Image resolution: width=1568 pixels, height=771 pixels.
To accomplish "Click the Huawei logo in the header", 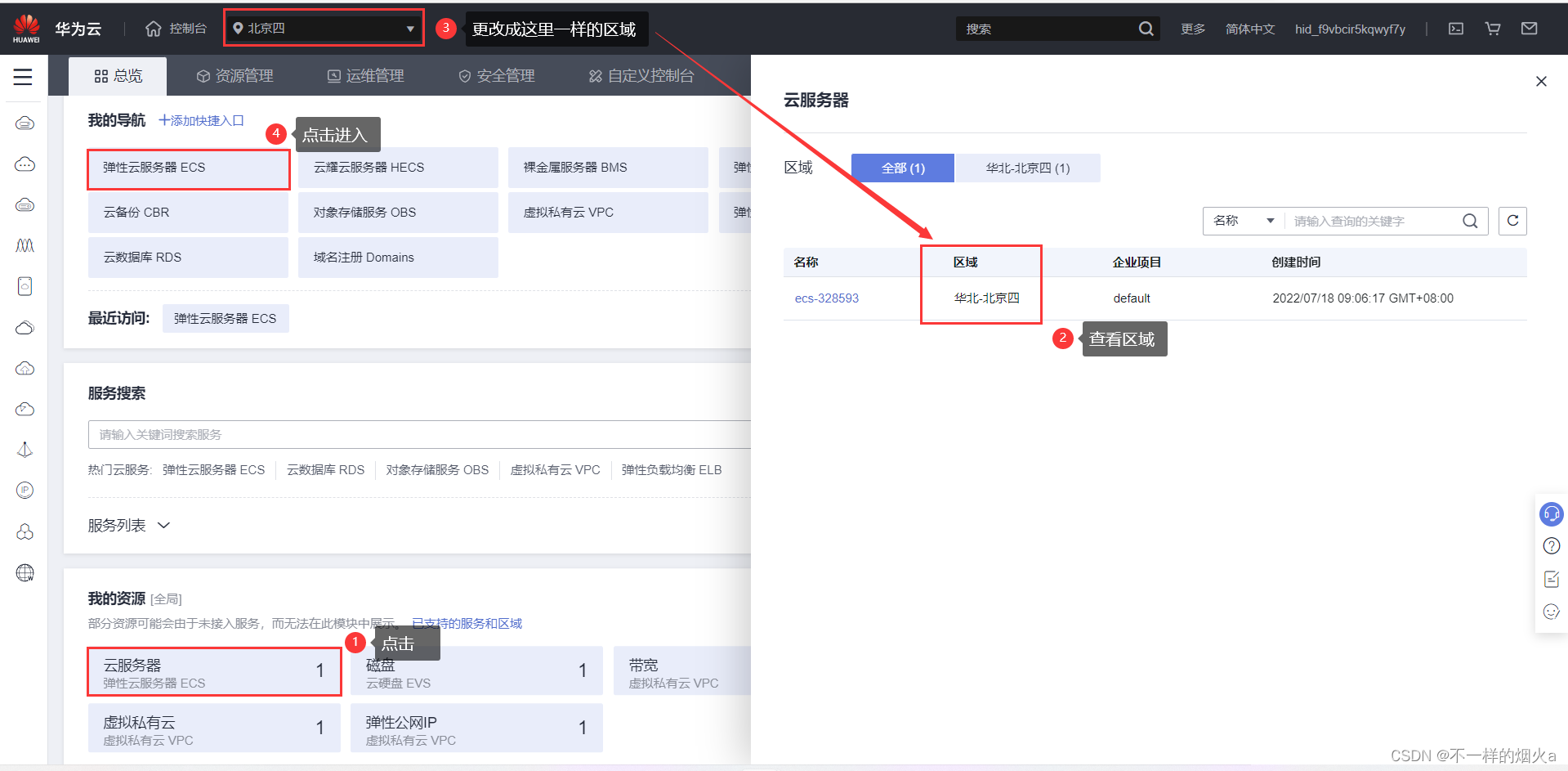I will [x=26, y=29].
